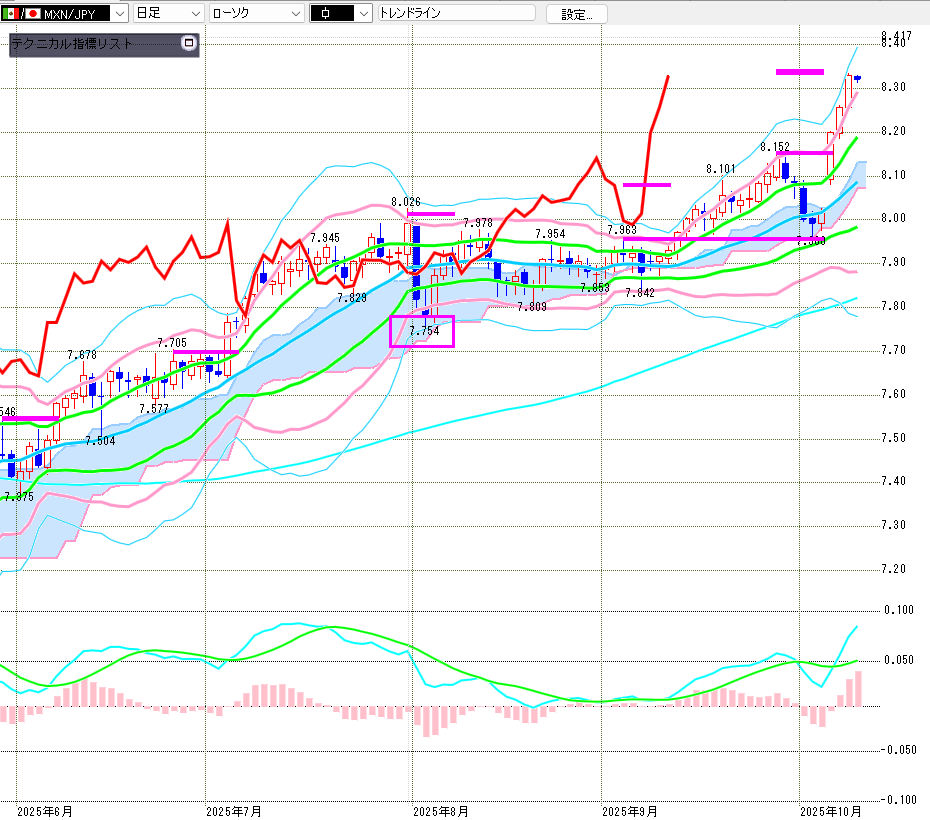
Task: Click the latest blue candle at right edge
Action: pos(858,78)
